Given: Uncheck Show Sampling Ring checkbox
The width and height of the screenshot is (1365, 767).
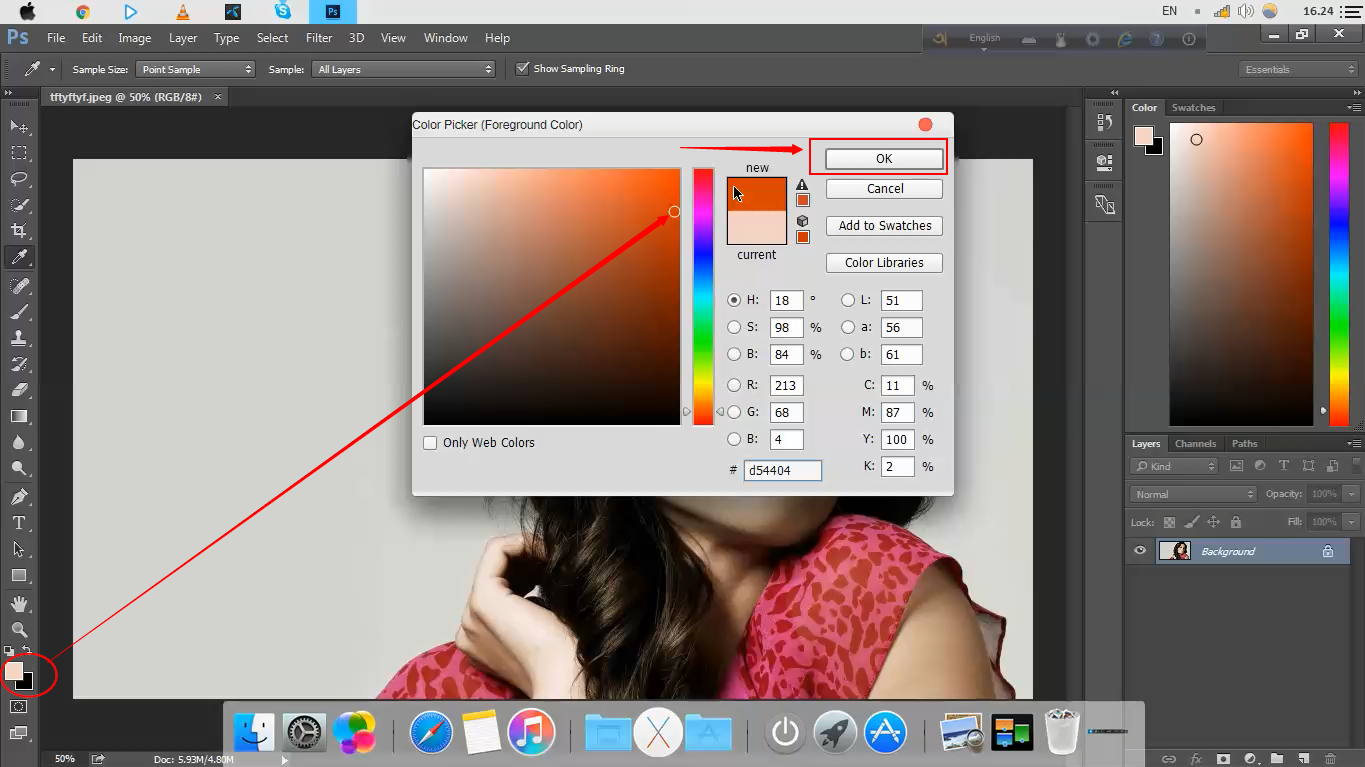Looking at the screenshot, I should pyautogui.click(x=522, y=69).
